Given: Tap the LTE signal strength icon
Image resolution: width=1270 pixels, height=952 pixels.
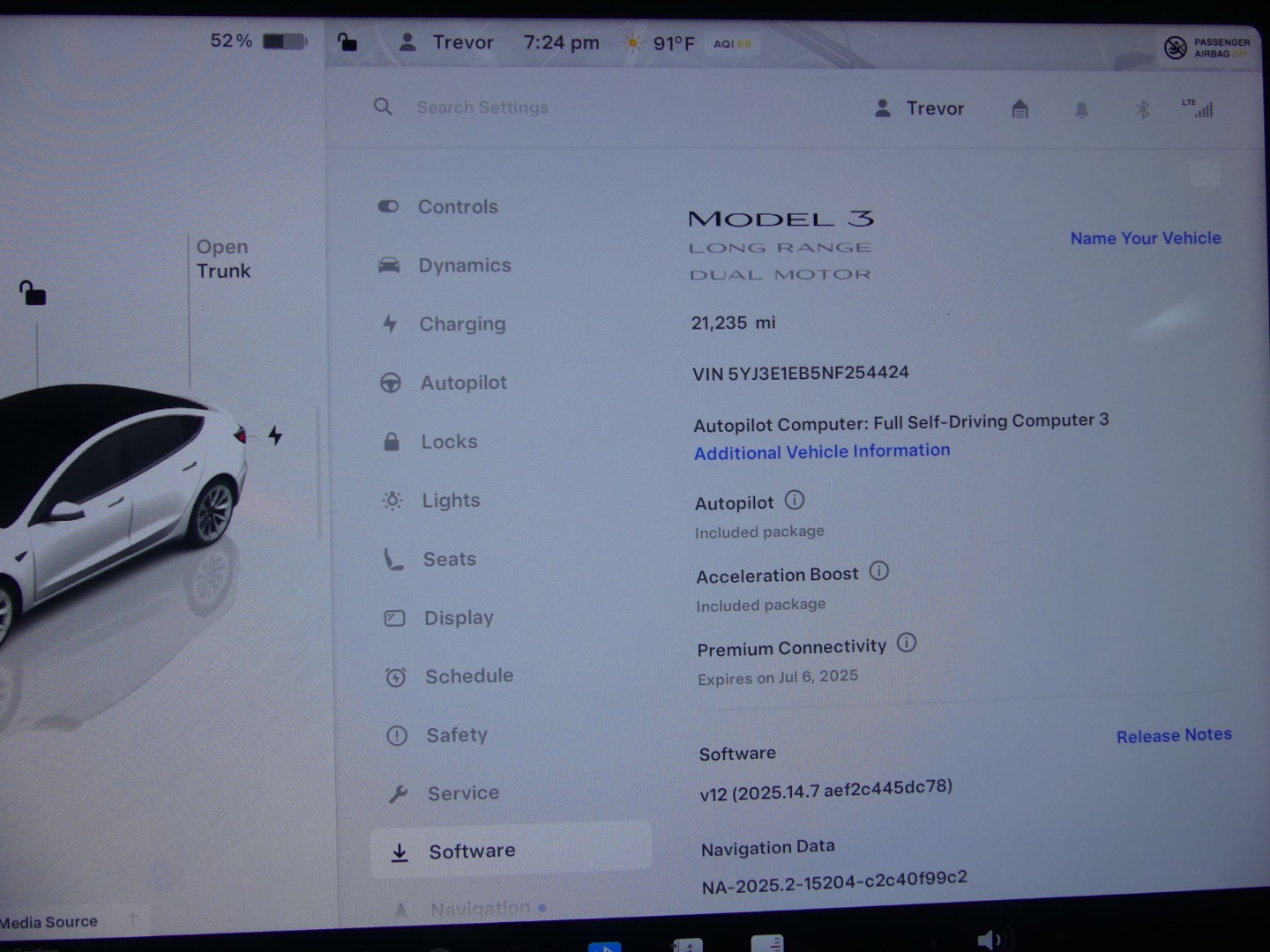Looking at the screenshot, I should [x=1199, y=108].
